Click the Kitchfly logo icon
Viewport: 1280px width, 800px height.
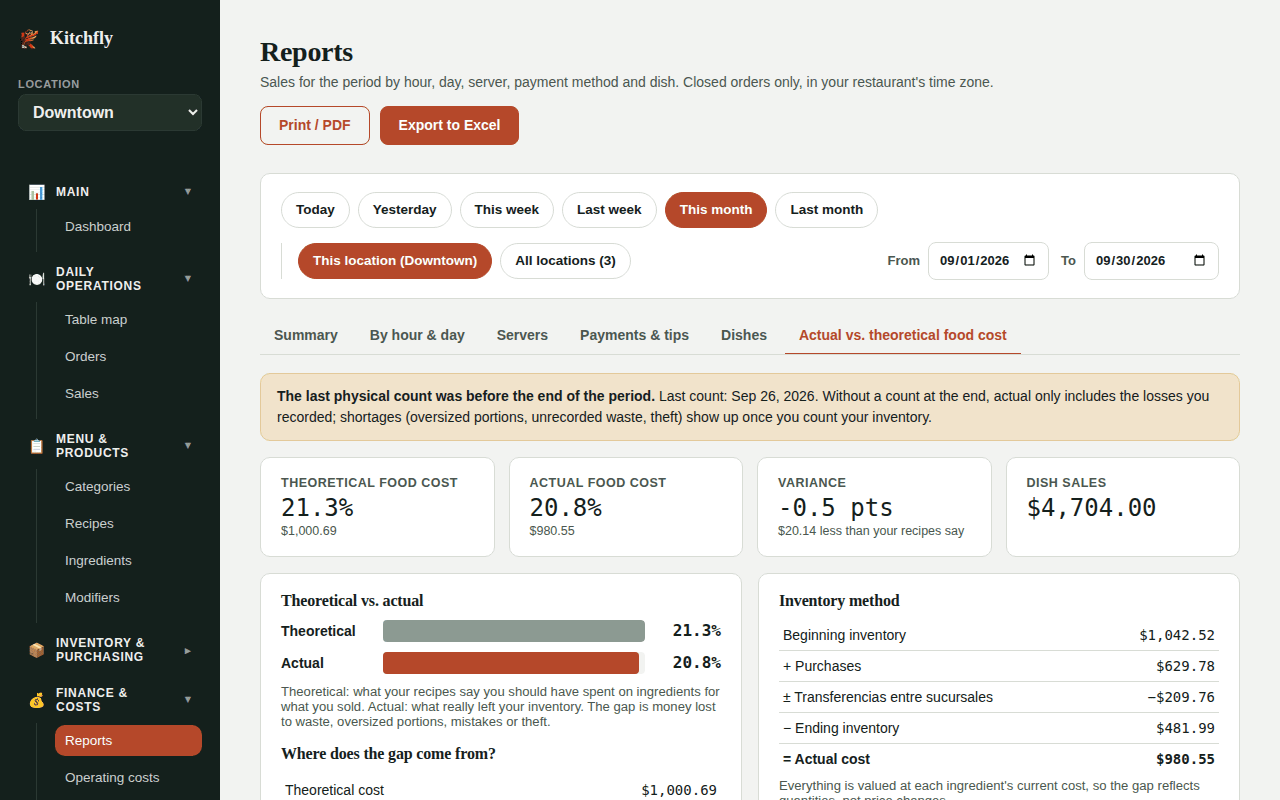tap(29, 39)
